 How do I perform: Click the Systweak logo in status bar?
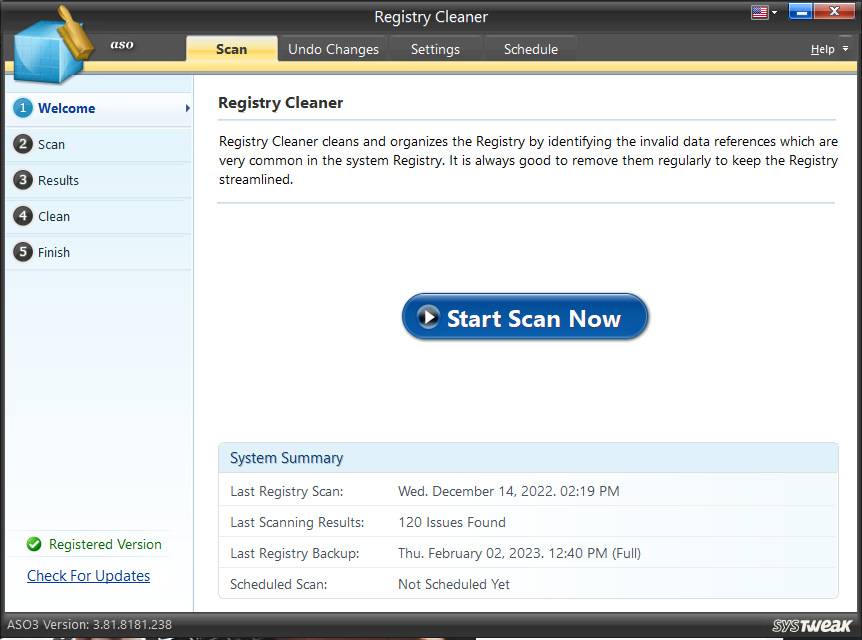(814, 624)
